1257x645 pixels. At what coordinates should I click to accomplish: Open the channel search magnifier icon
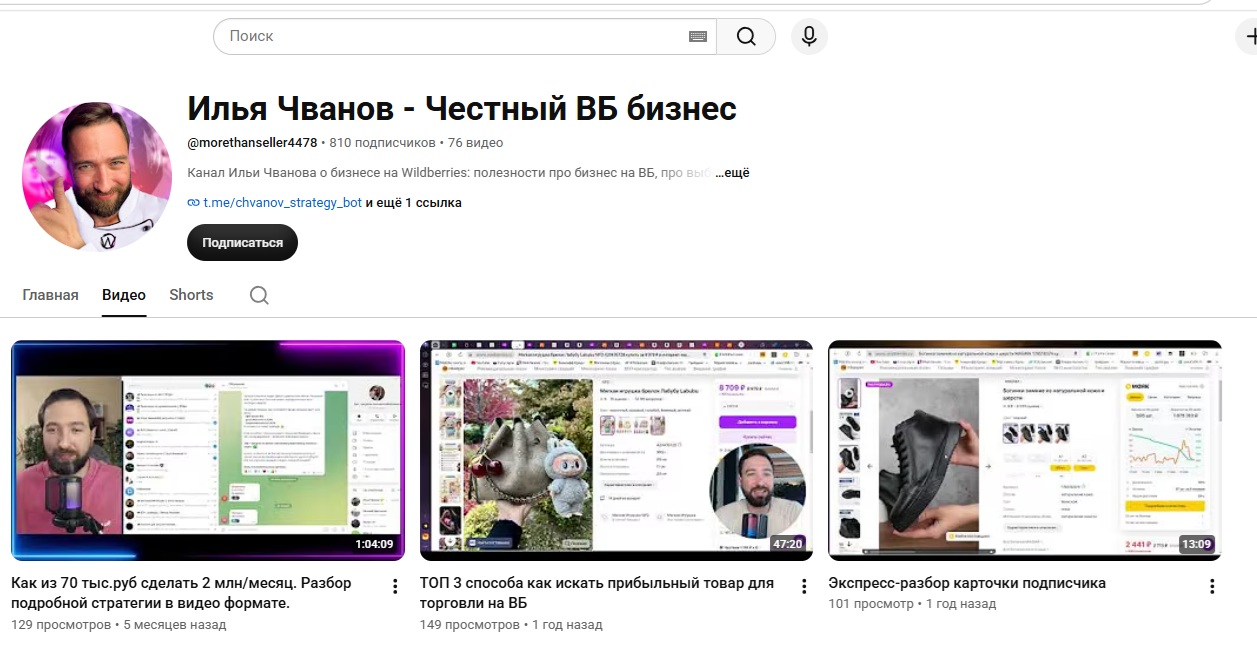259,295
